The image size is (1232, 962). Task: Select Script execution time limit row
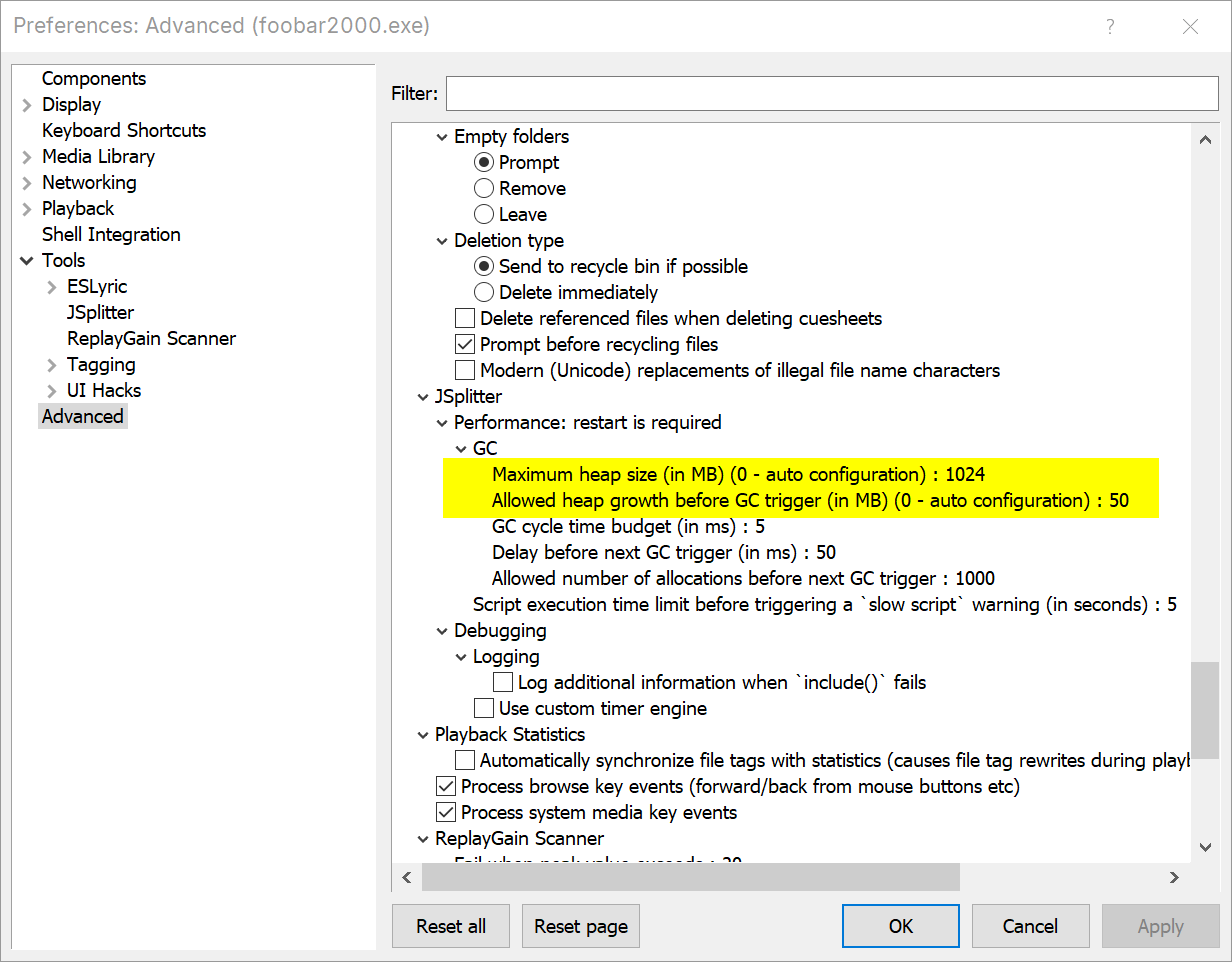coord(824,604)
